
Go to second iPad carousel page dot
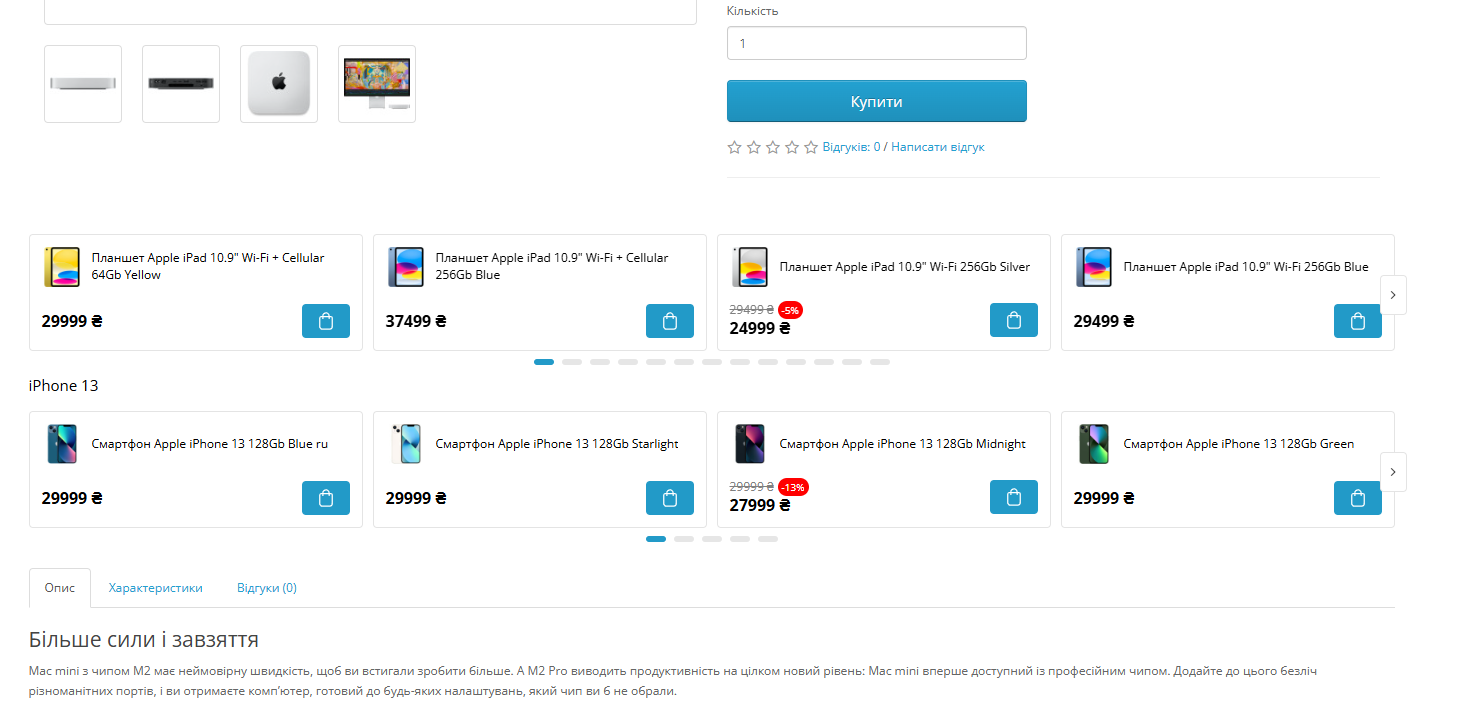572,362
